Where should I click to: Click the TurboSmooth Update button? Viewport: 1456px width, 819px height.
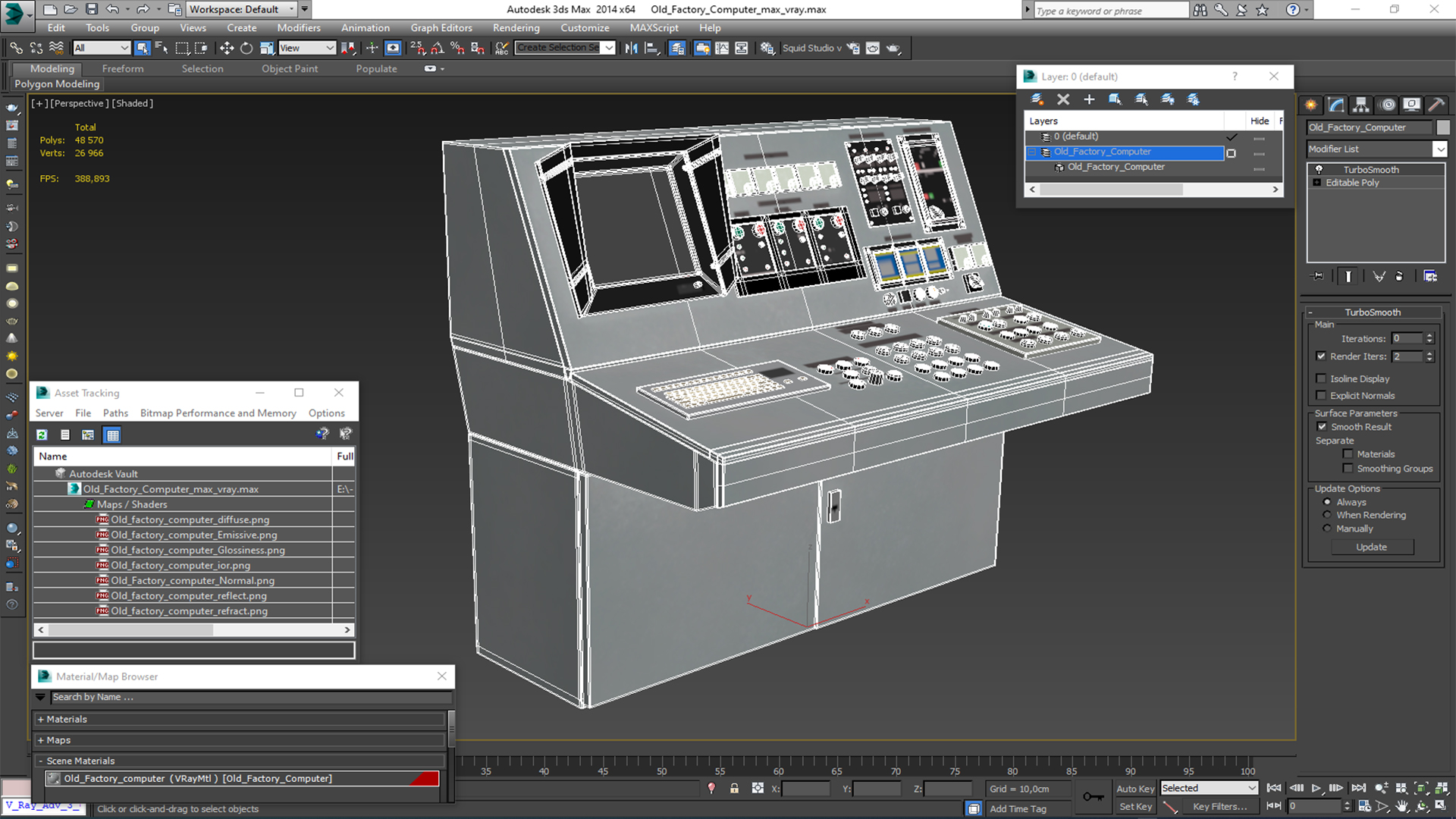[1371, 547]
